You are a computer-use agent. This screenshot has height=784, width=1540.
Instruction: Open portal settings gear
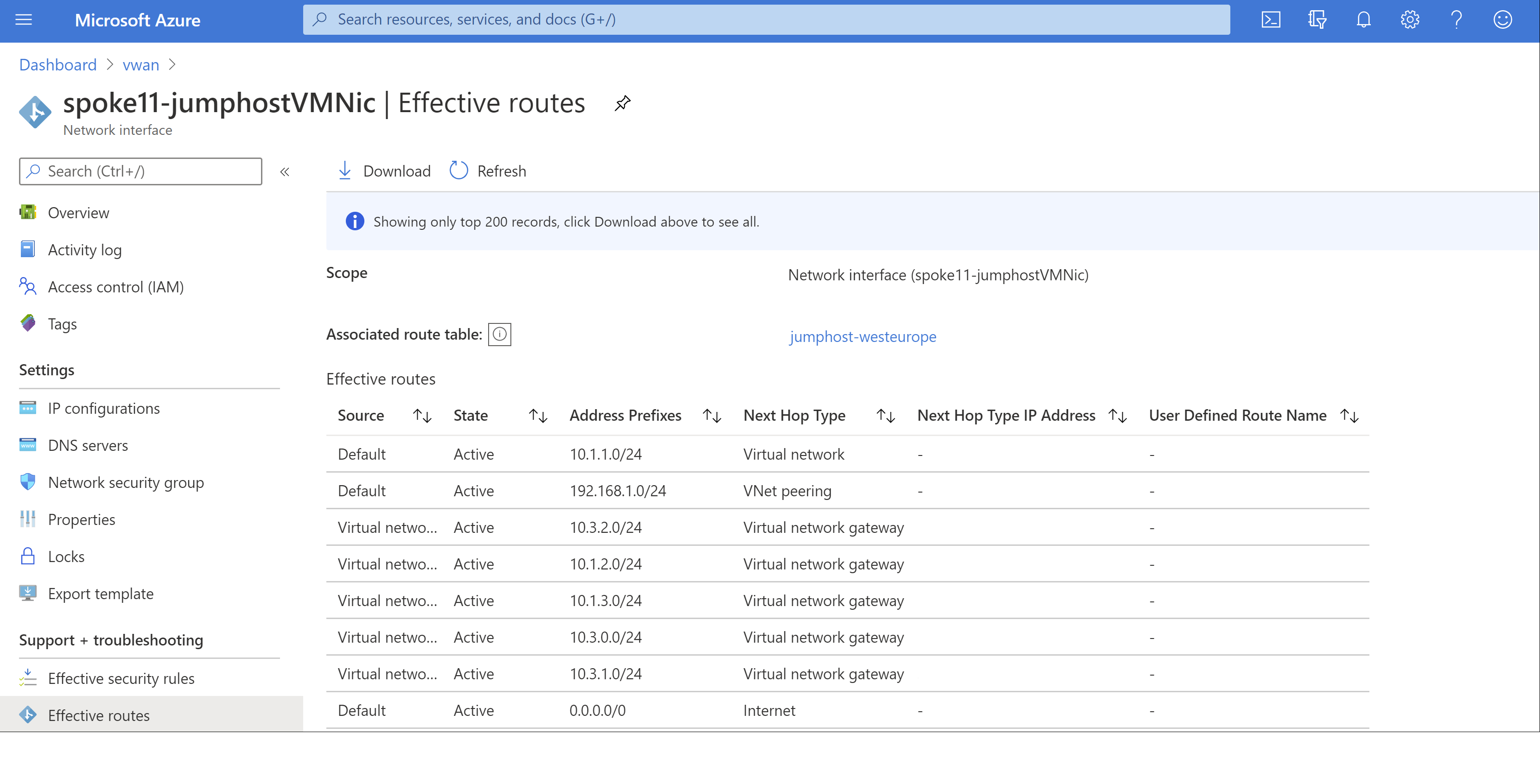[1409, 20]
